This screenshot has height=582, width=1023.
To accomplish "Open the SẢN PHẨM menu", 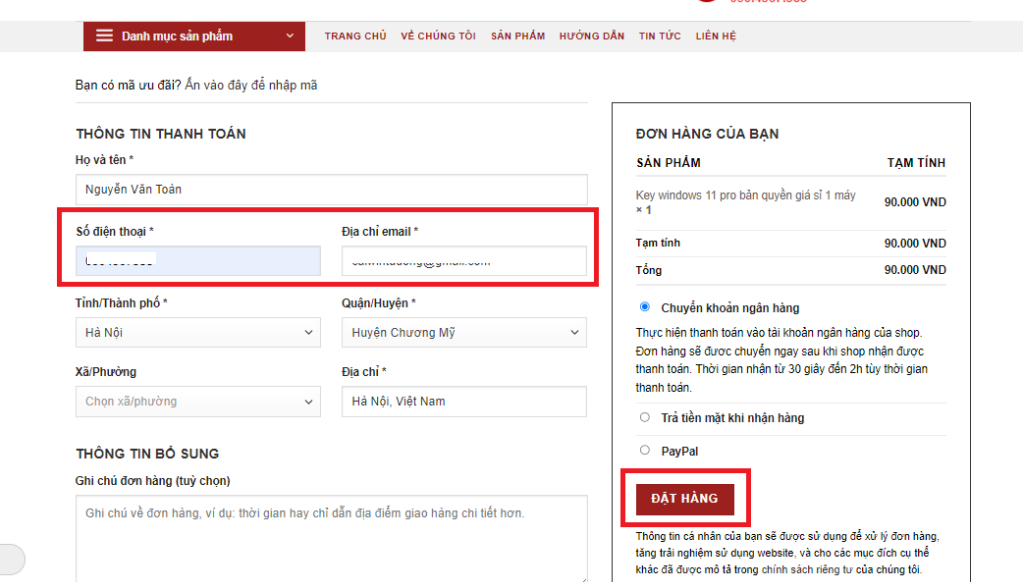I will click(x=517, y=36).
